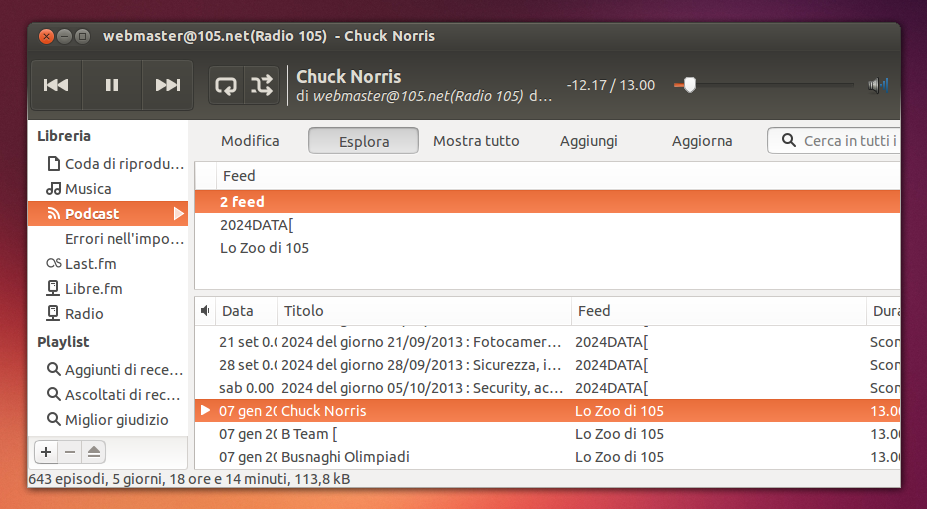927x509 pixels.
Task: Click the Last.fm logo icon
Action: click(53, 263)
